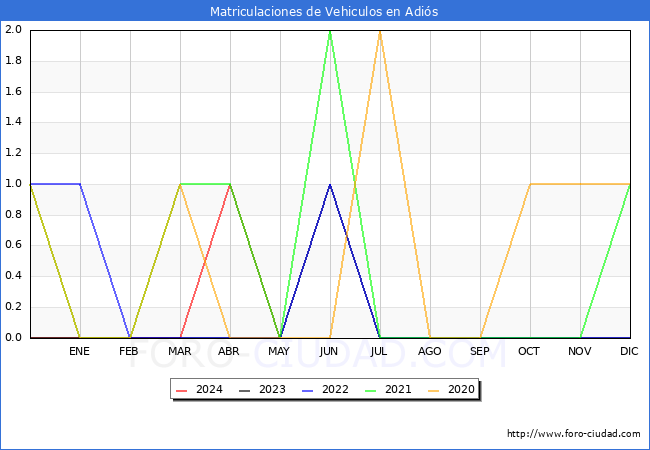Click the 0.2 y-axis value
650x450 pixels.
(13, 307)
